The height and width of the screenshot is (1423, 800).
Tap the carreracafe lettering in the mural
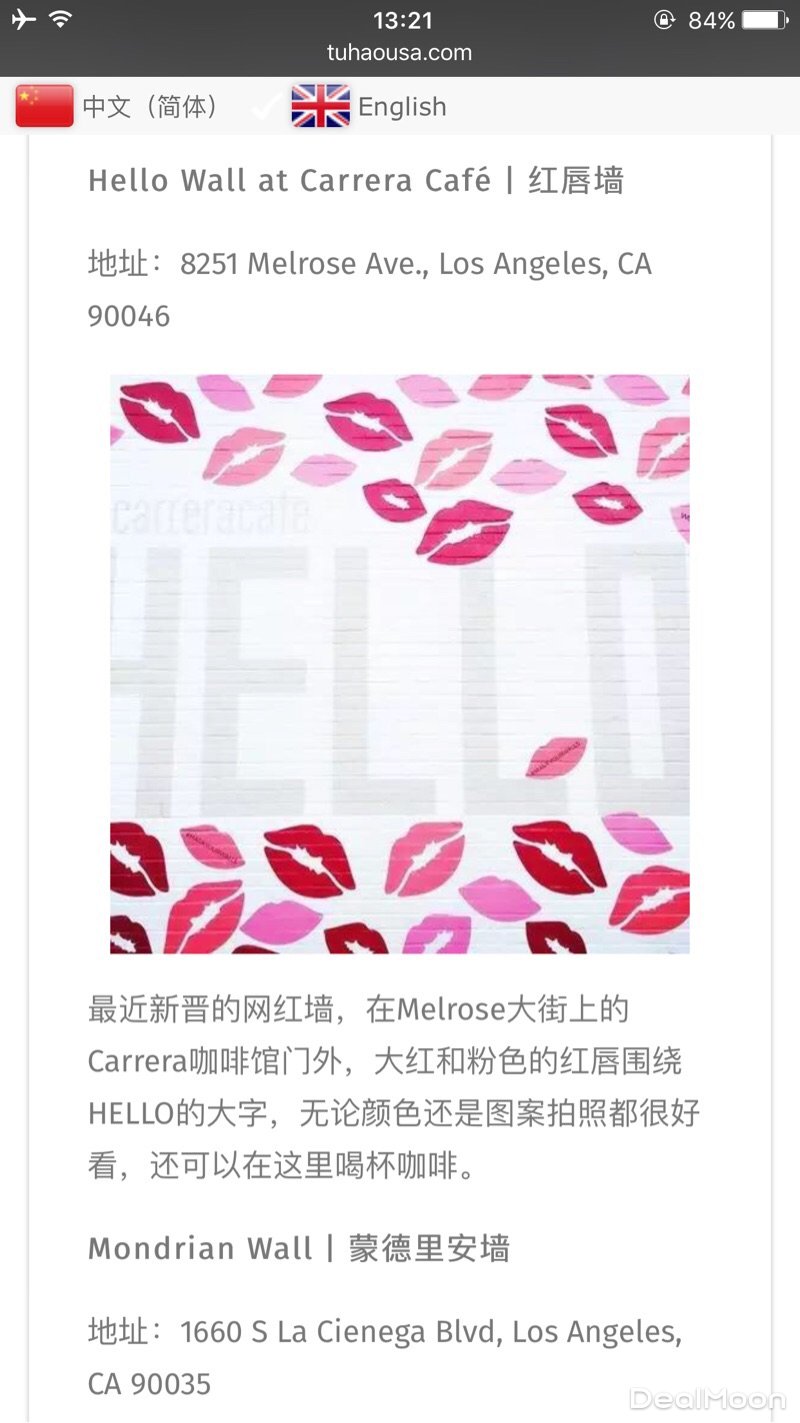(211, 517)
